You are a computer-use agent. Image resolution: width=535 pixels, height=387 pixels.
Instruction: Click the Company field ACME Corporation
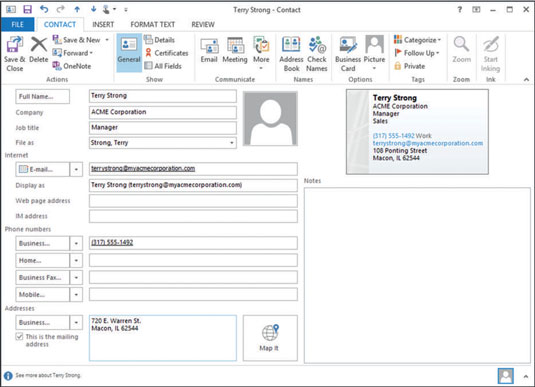163,112
